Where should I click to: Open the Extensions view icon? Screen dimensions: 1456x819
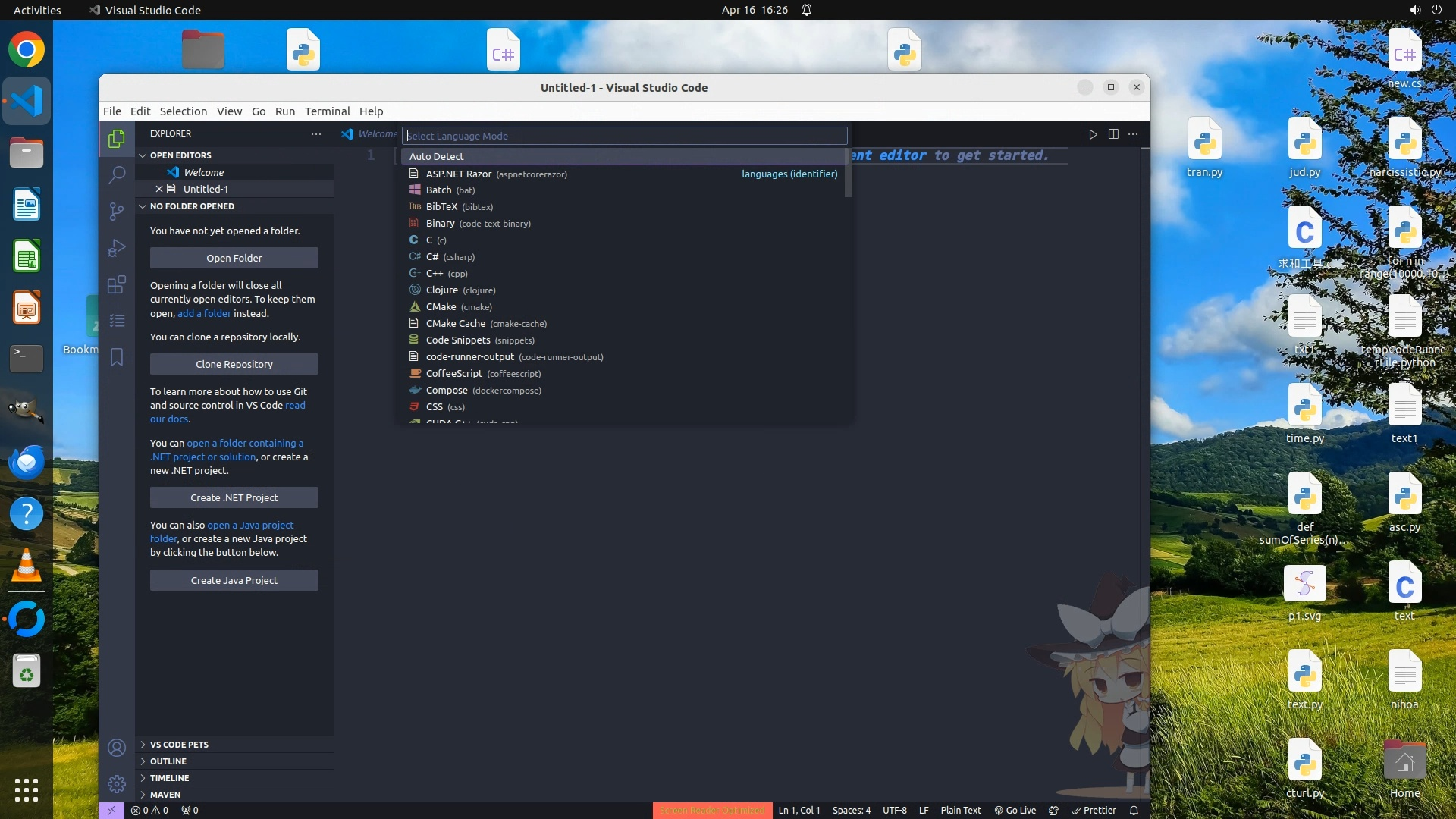[x=117, y=284]
